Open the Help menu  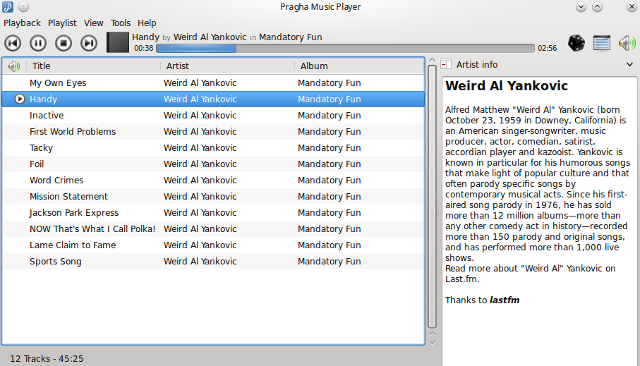coord(147,23)
